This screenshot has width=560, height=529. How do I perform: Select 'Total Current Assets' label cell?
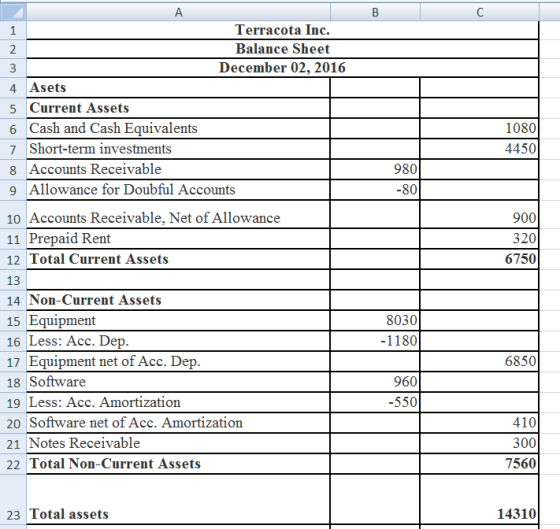coord(179,259)
